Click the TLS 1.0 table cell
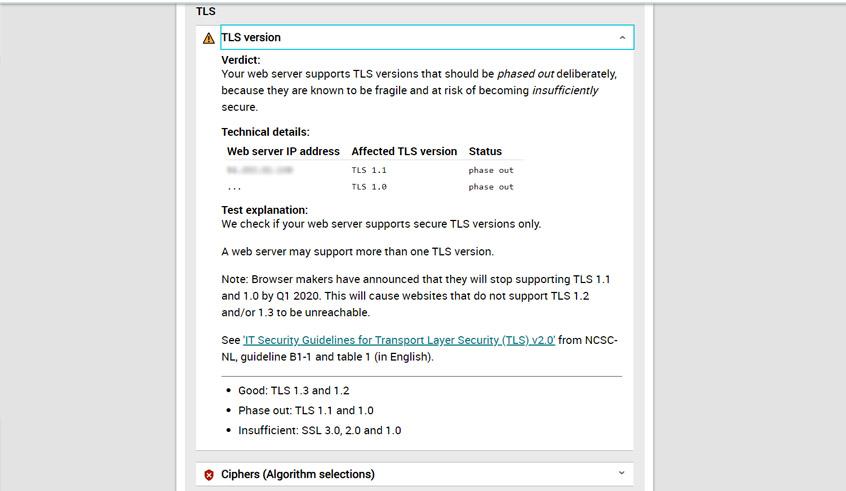The width and height of the screenshot is (846, 491). pos(369,187)
